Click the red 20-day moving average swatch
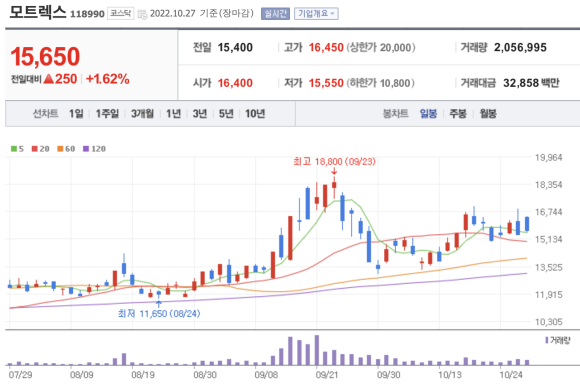 coord(34,149)
